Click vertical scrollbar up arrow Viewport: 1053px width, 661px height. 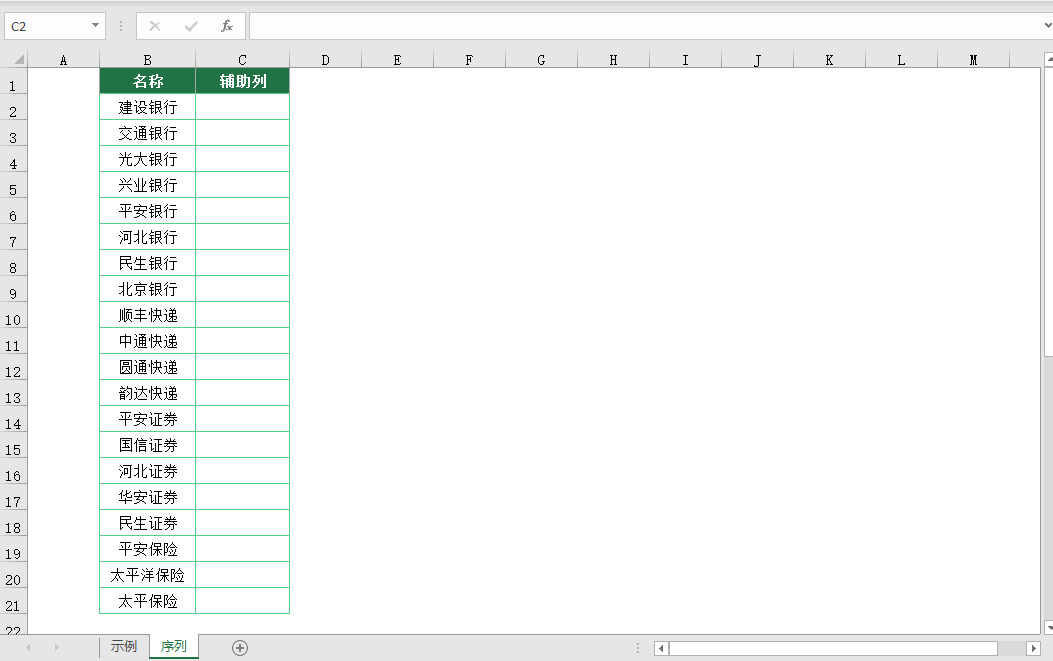coord(1049,60)
